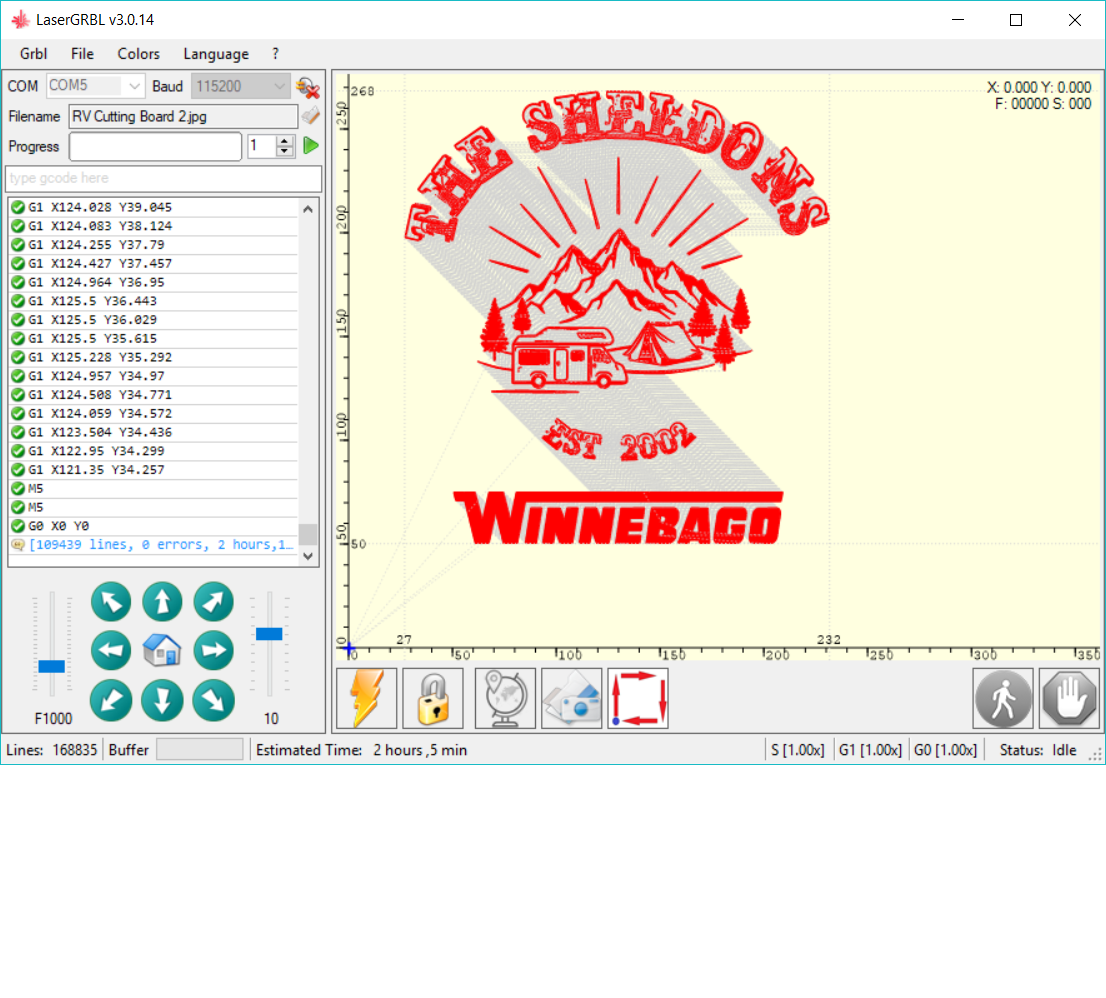
Task: Click the globe with map pin icon
Action: (505, 698)
